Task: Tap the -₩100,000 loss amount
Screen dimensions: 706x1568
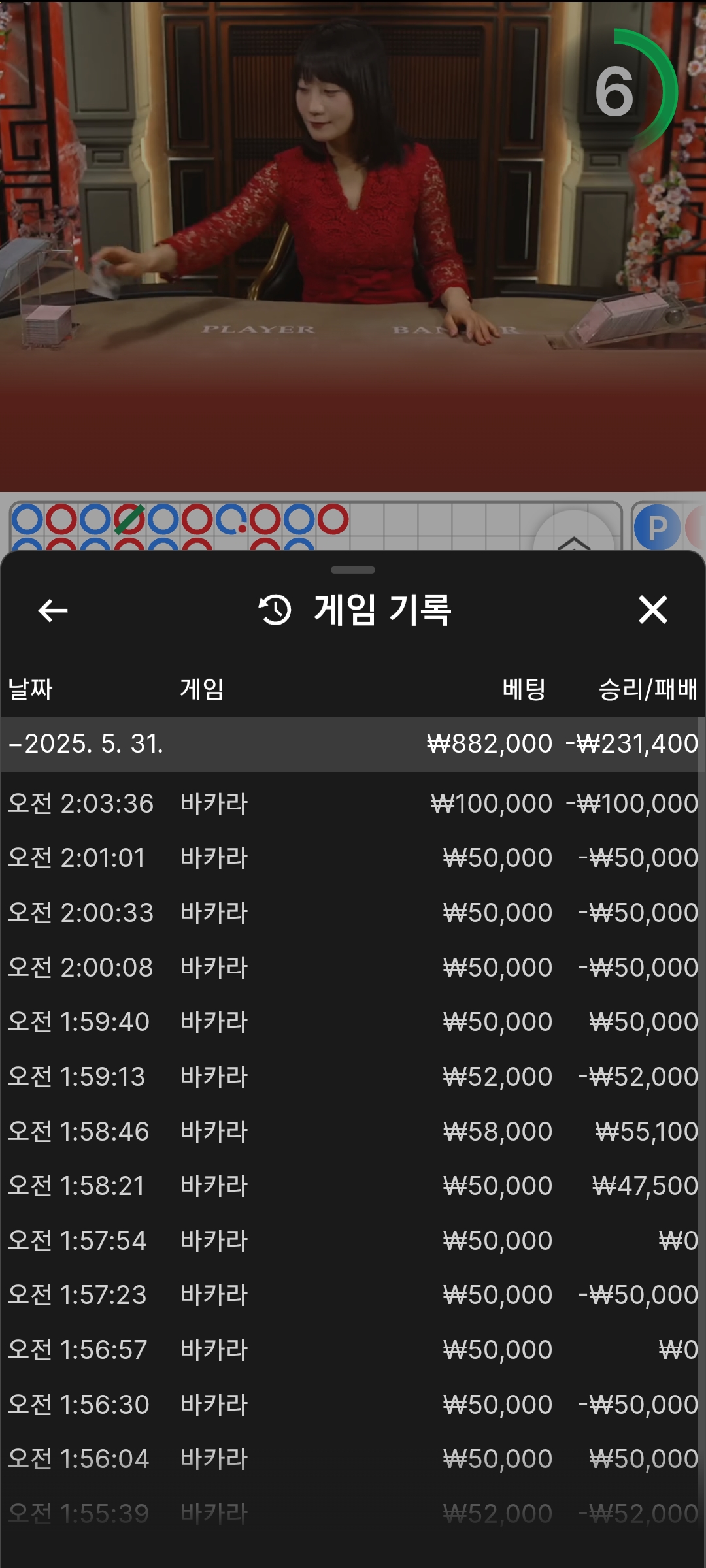Action: point(632,804)
